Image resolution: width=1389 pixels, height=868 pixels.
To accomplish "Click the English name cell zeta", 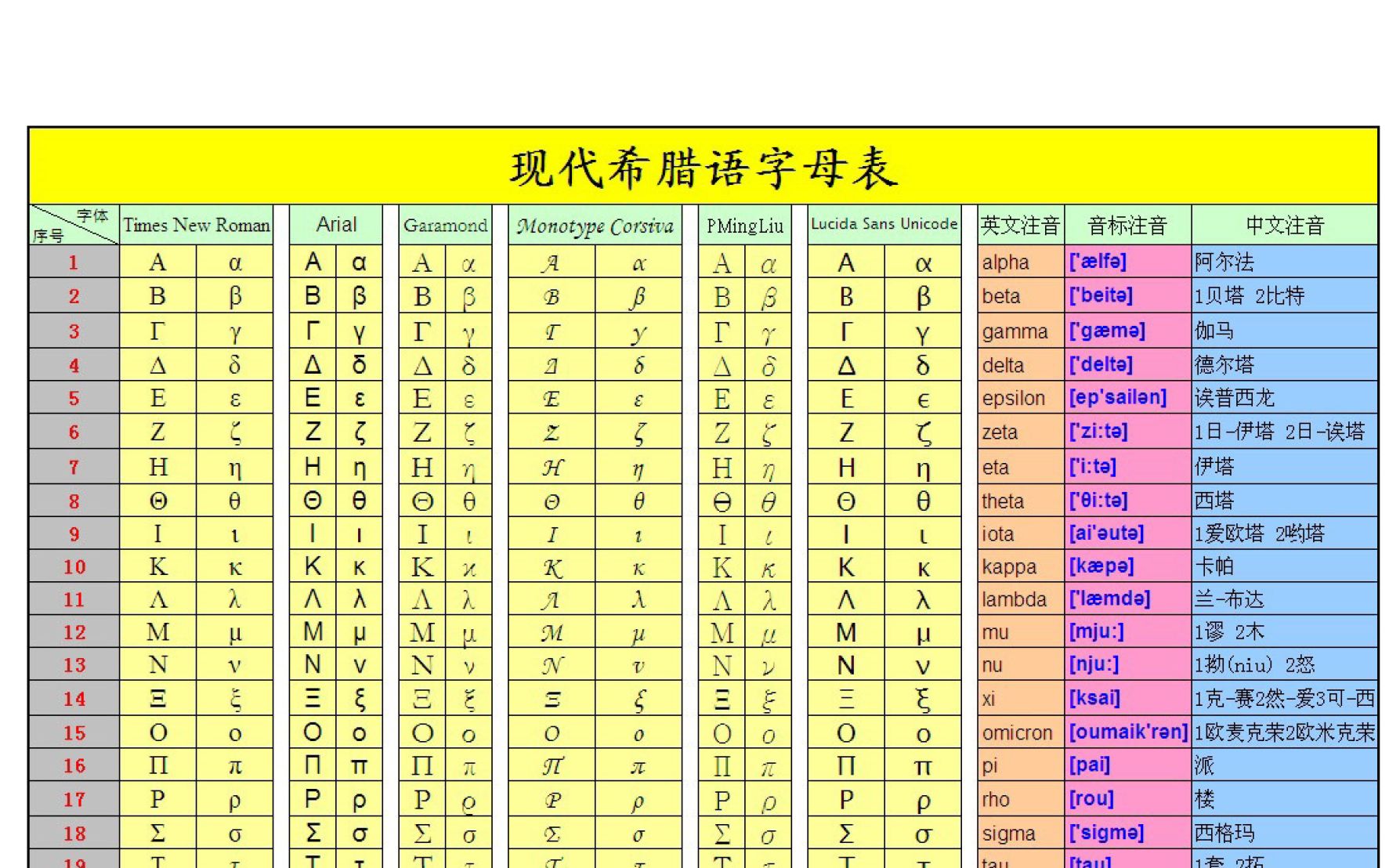I will pos(1021,432).
